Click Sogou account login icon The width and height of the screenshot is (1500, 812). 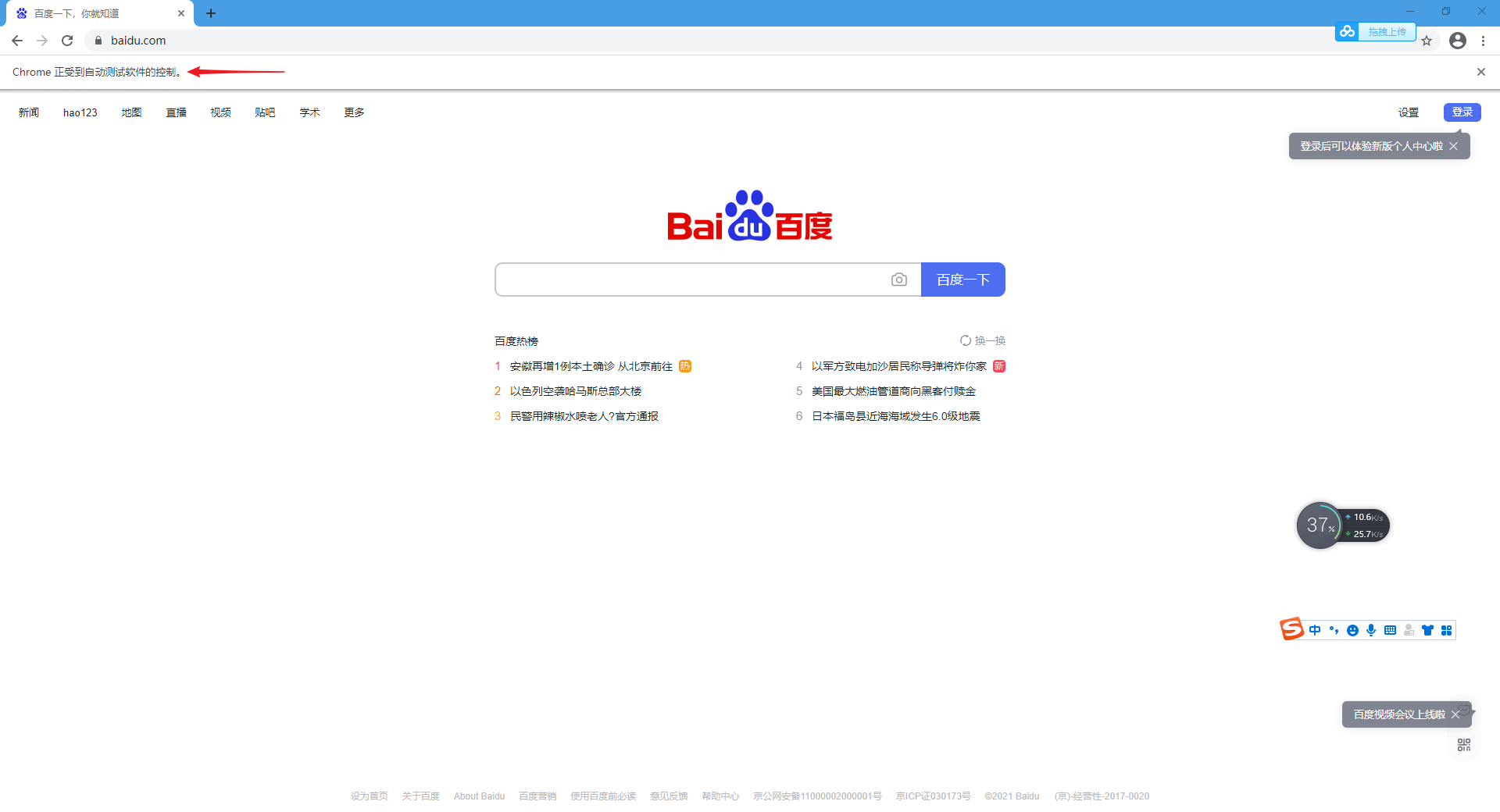[1409, 630]
